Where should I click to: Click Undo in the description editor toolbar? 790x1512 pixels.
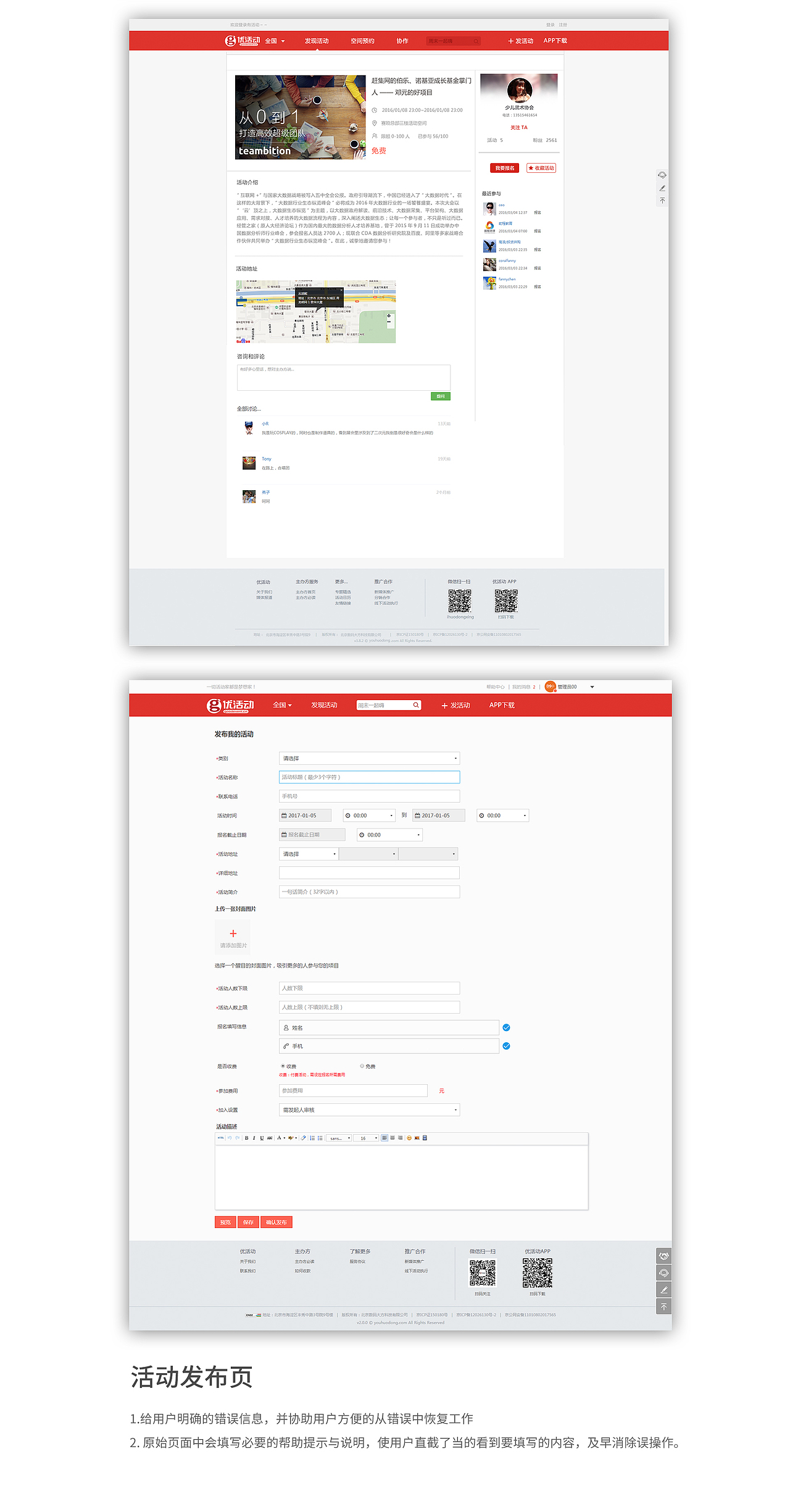coord(230,1138)
